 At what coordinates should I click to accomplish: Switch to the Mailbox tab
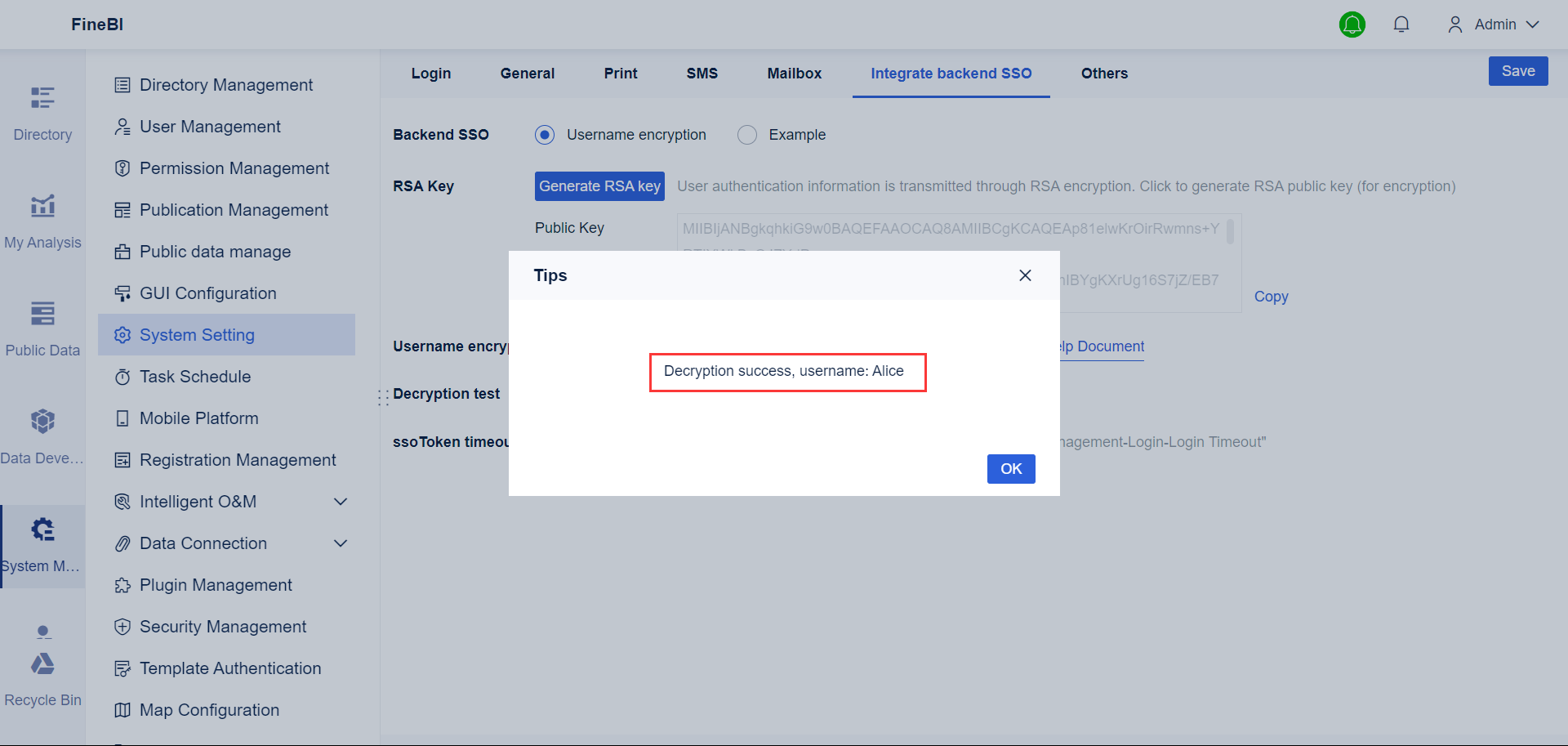tap(794, 73)
